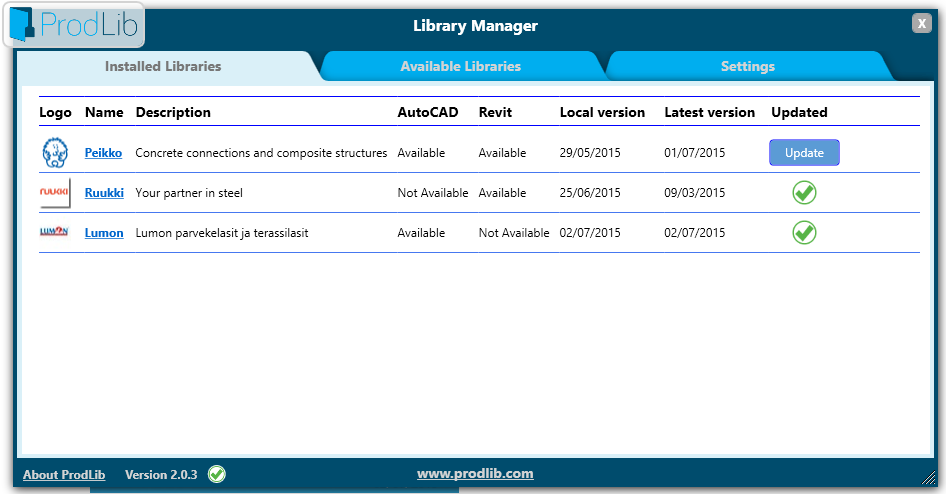Click Ruukki's local version date 25/06/2015
The height and width of the screenshot is (494, 946).
pyautogui.click(x=590, y=192)
